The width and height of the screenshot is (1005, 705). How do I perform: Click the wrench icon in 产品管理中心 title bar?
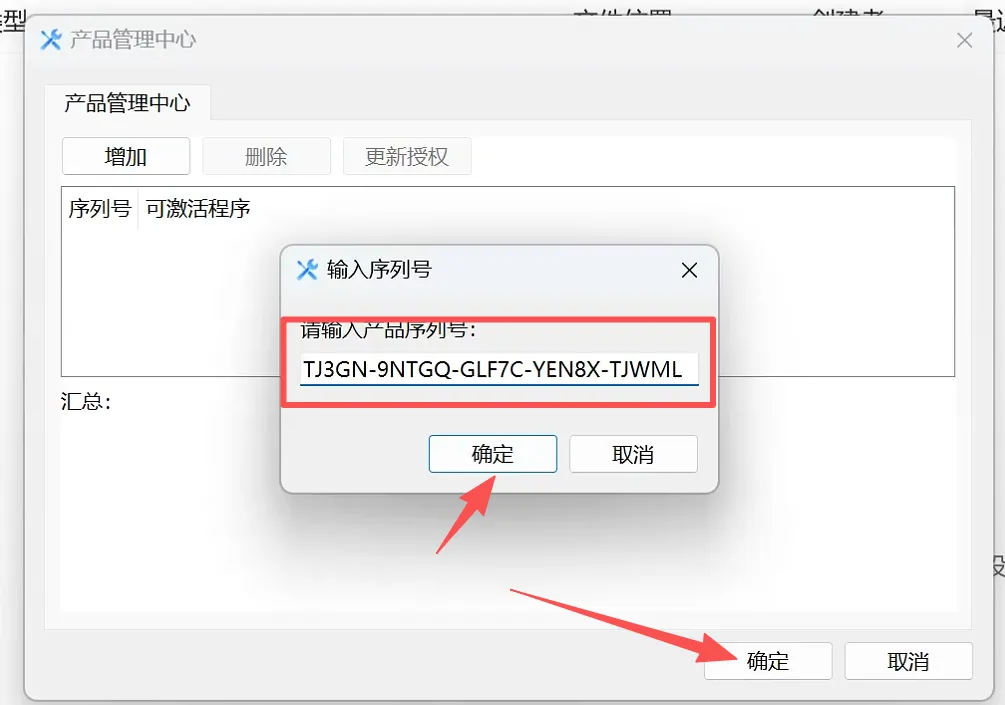[x=51, y=40]
